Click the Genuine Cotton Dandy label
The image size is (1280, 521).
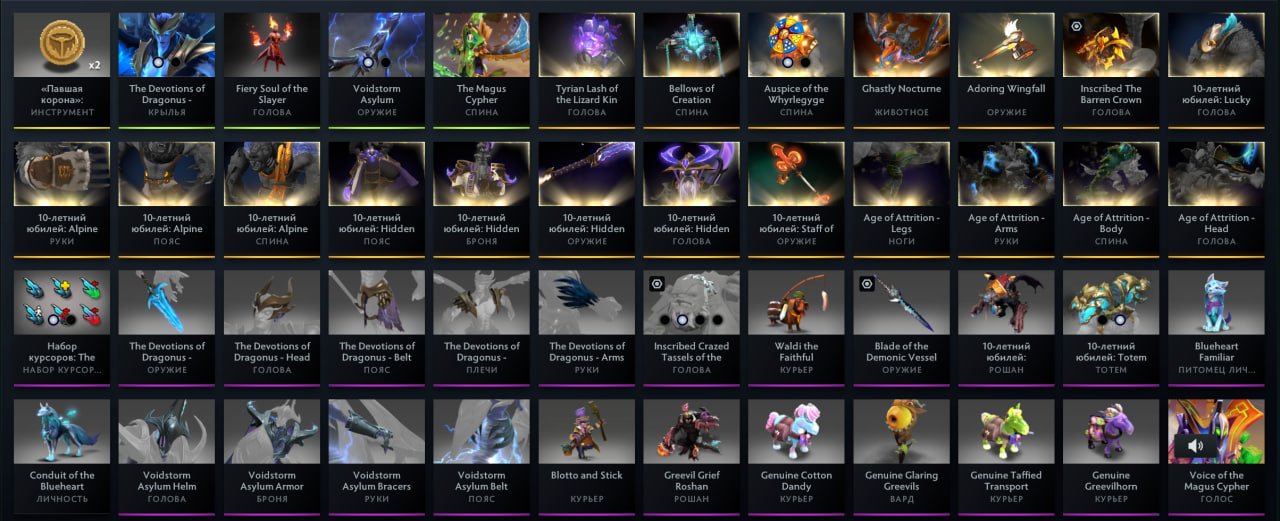[x=796, y=481]
